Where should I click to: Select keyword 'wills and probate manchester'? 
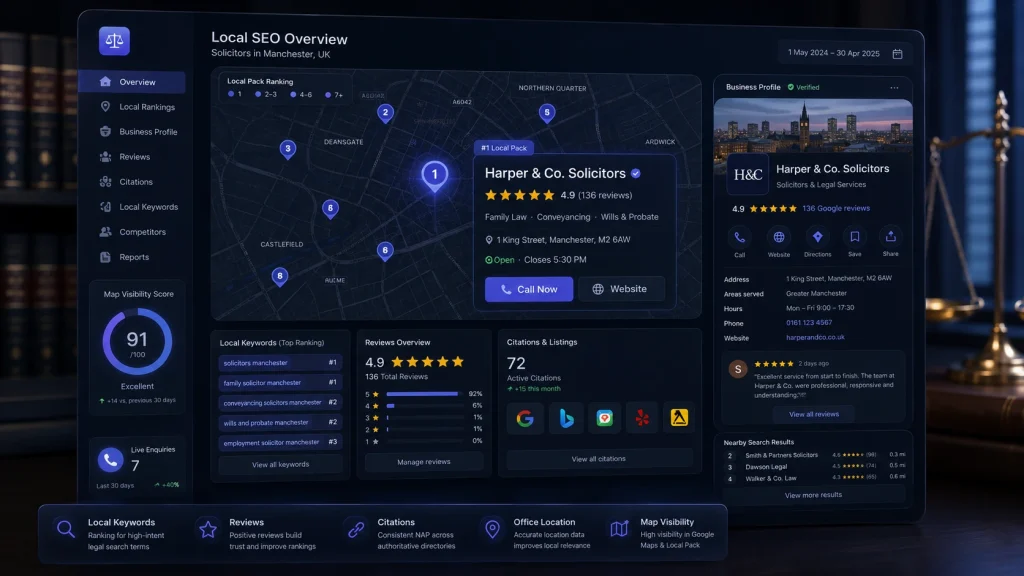coord(280,423)
